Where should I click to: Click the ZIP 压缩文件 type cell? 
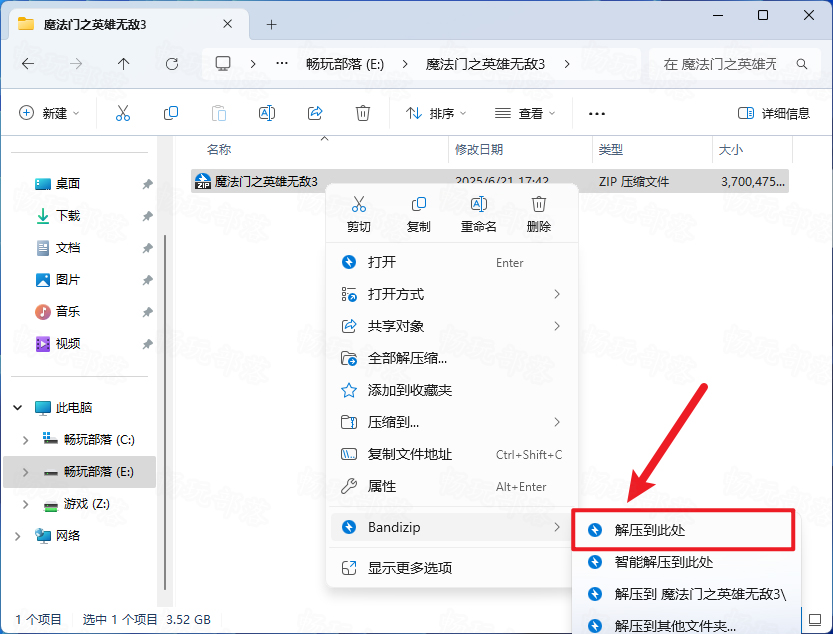pos(634,182)
